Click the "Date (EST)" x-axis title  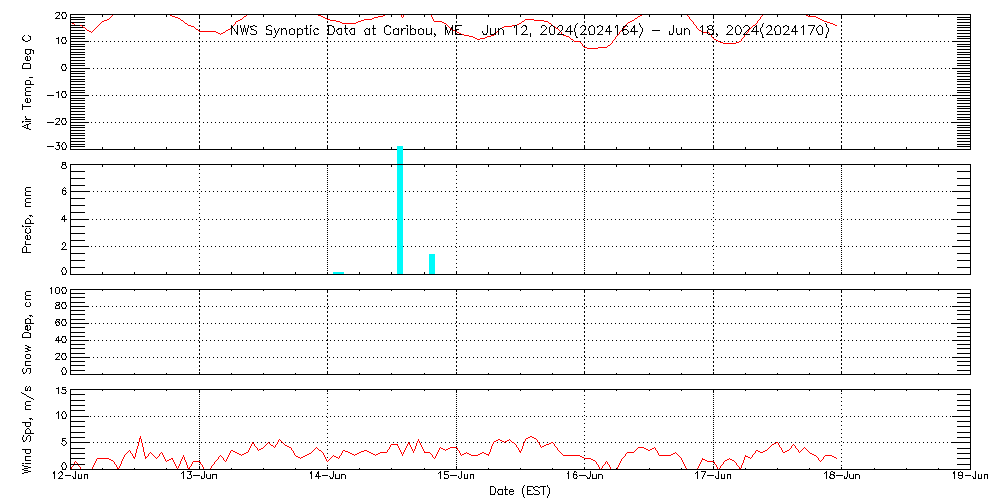coord(521,491)
